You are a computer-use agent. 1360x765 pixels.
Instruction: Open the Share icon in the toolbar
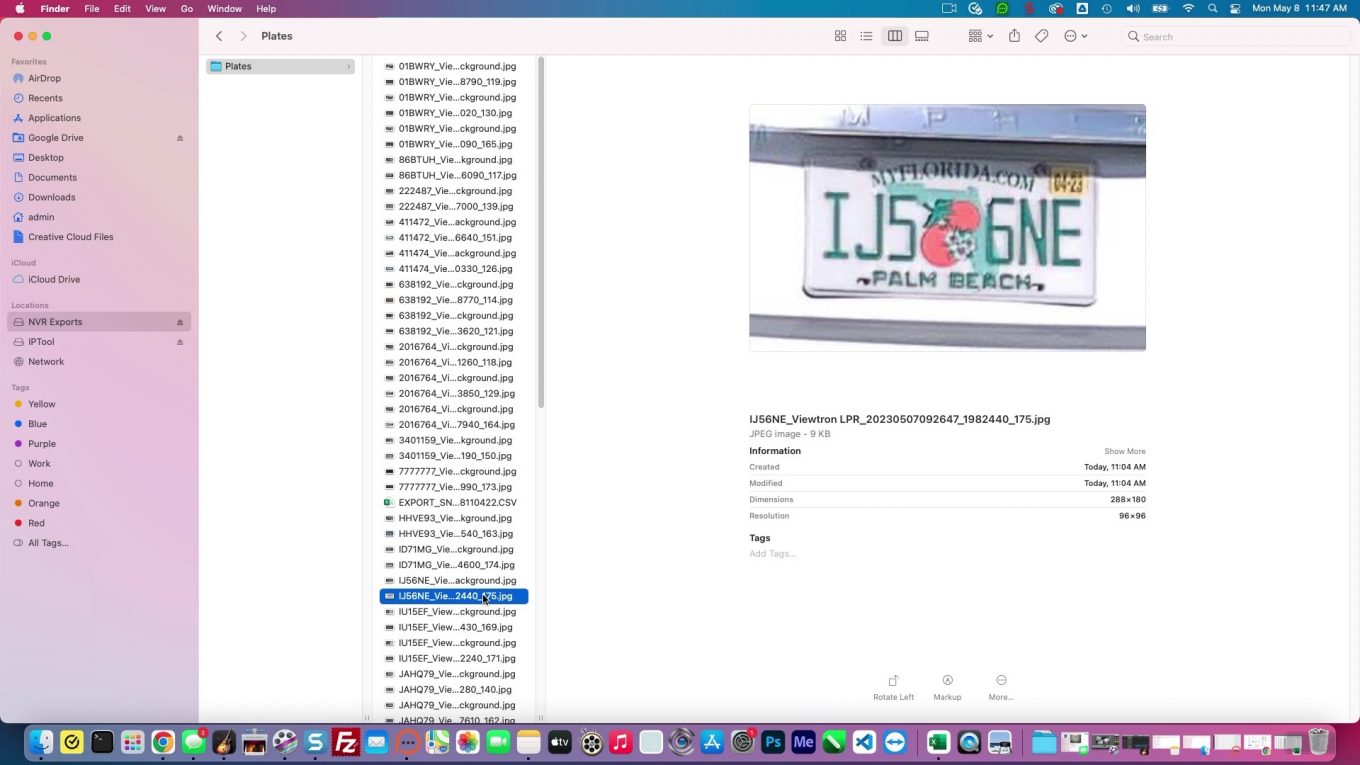coord(1013,36)
